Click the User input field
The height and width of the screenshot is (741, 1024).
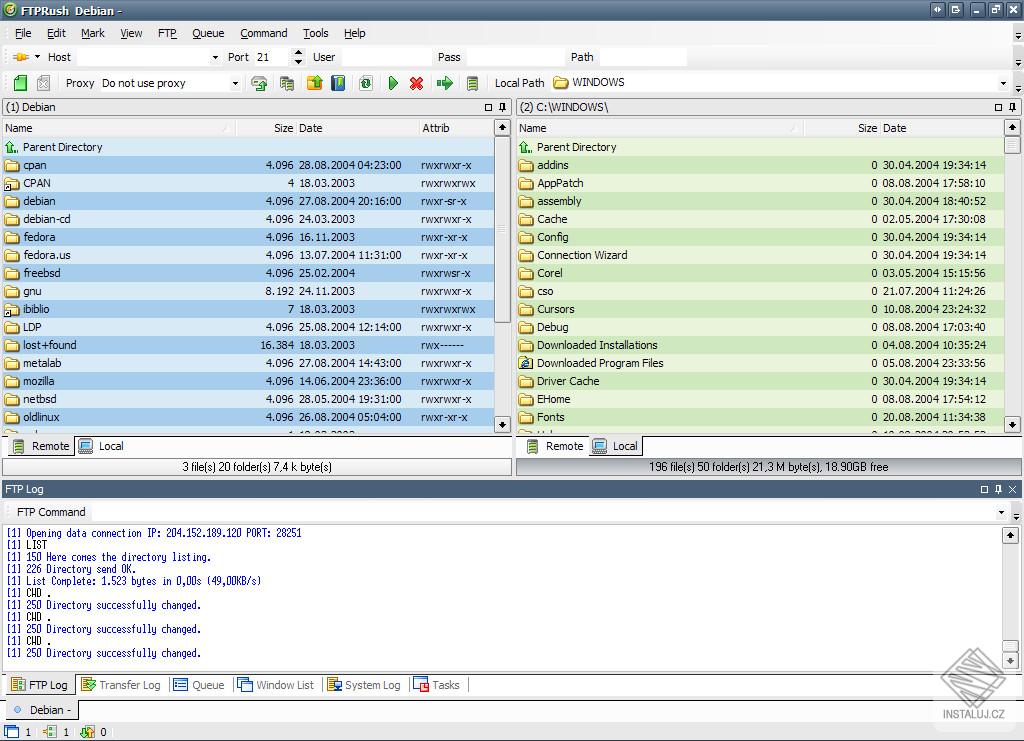tap(384, 57)
